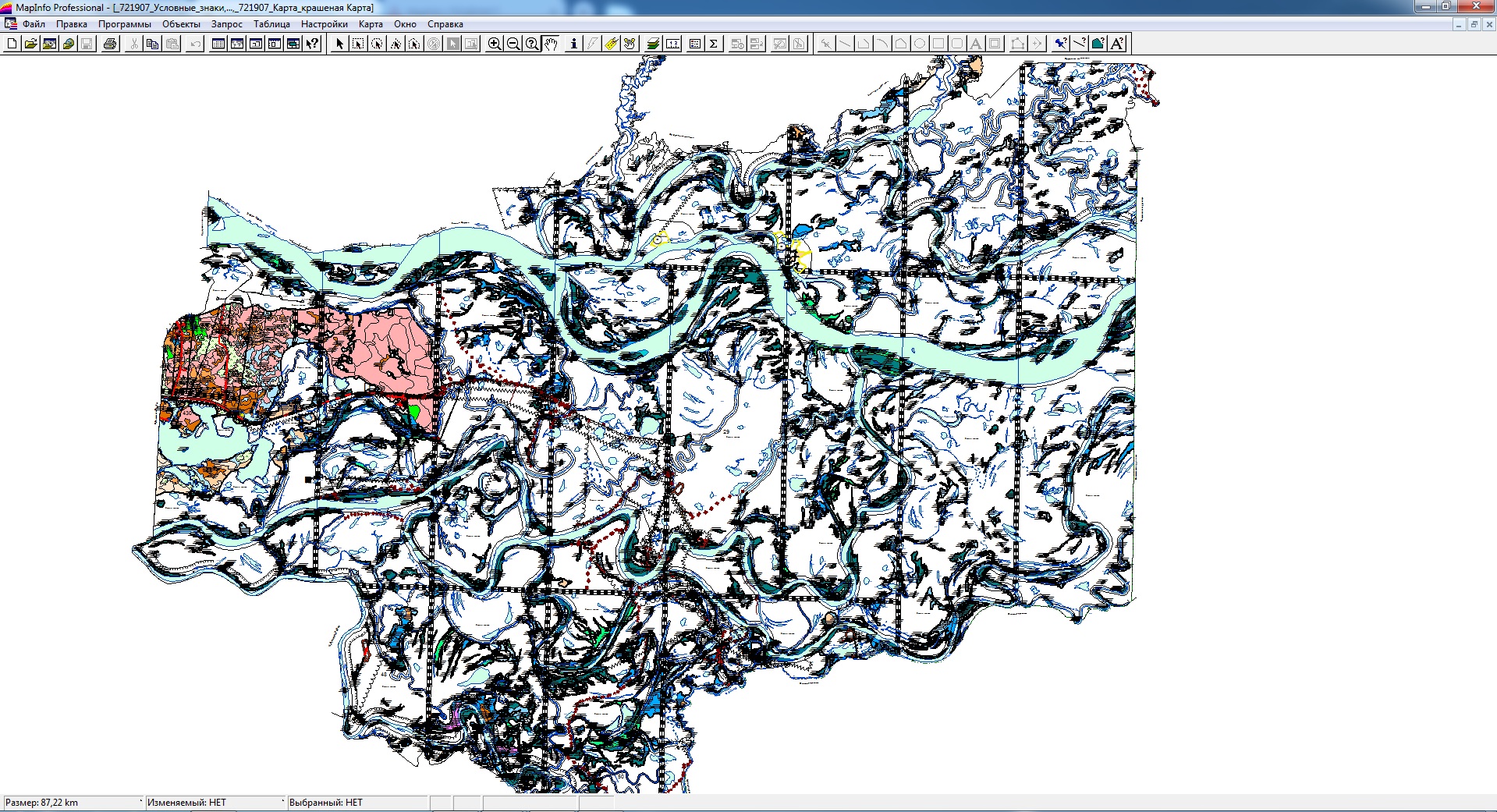Choose the Marquee Select tool
The height and width of the screenshot is (812, 1497).
click(358, 44)
